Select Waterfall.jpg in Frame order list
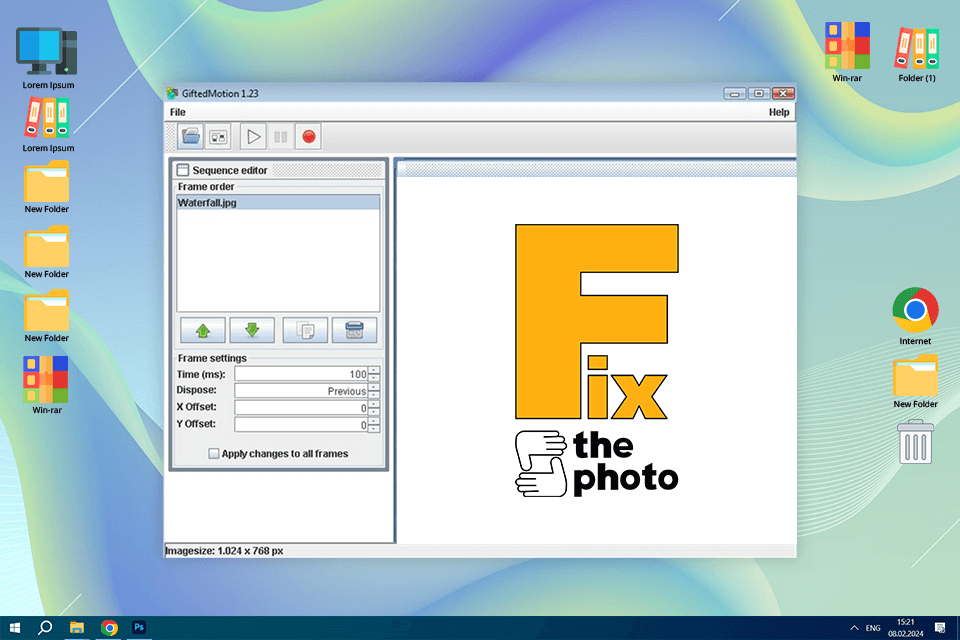The width and height of the screenshot is (960, 640). pyautogui.click(x=278, y=203)
